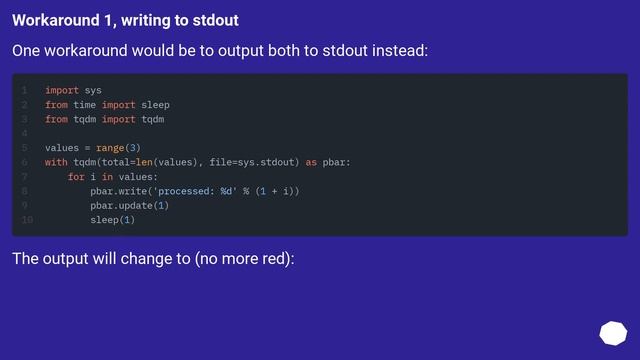Click the 'as pbar:' text on line 6
The image size is (640, 360).
point(328,162)
